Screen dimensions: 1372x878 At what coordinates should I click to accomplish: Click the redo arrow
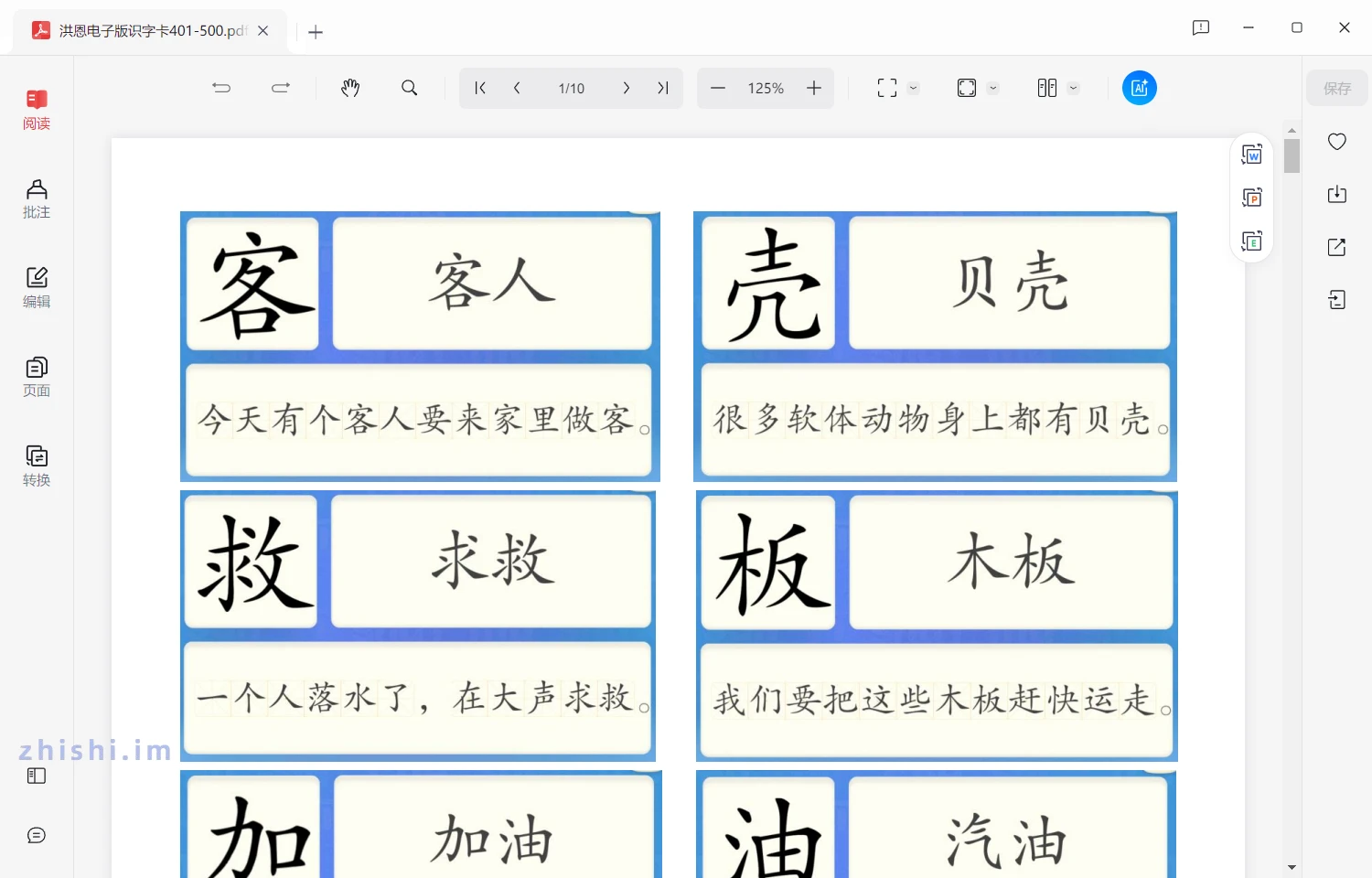pos(281,88)
